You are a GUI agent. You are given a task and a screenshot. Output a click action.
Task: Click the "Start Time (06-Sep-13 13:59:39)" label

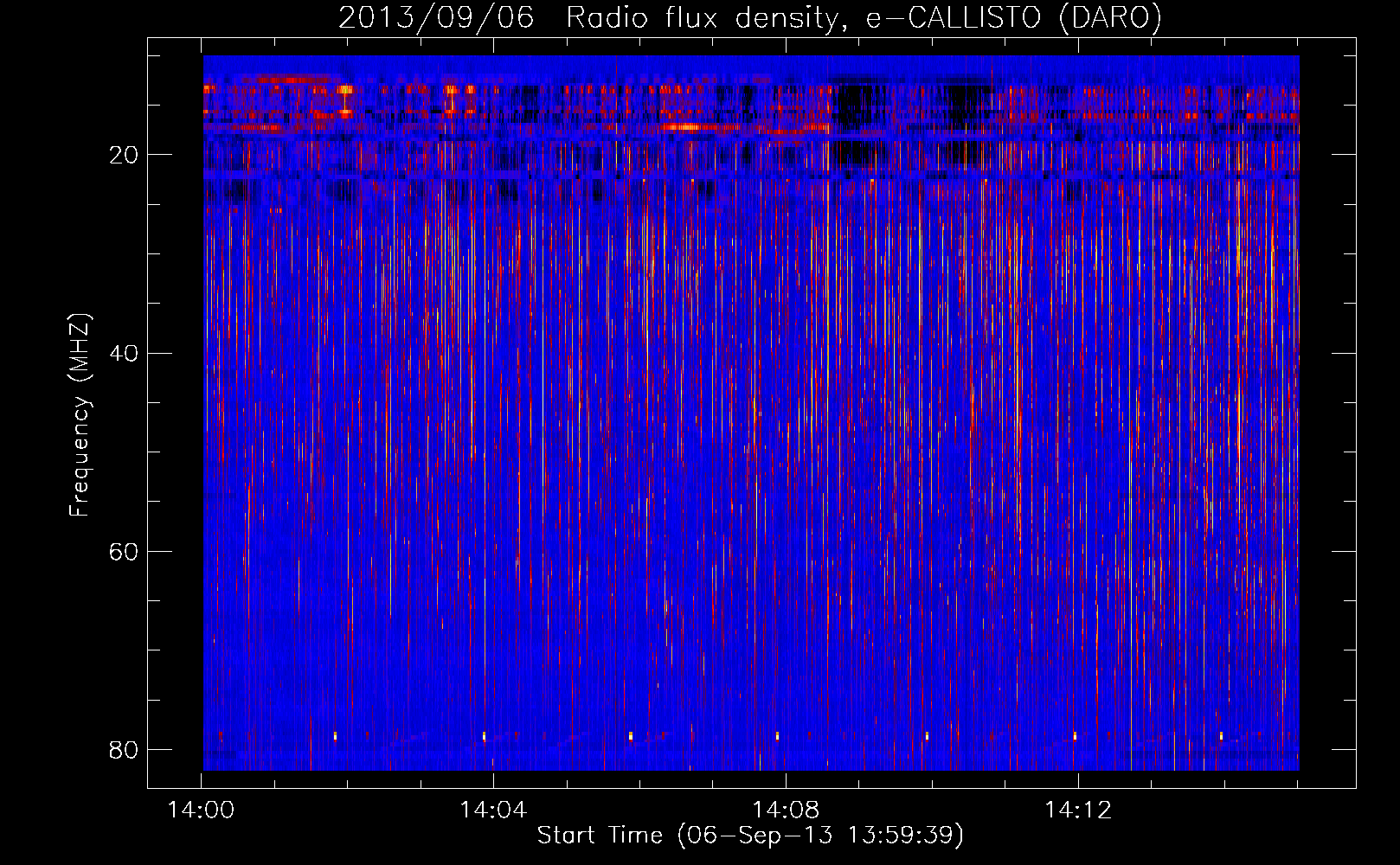tap(750, 836)
